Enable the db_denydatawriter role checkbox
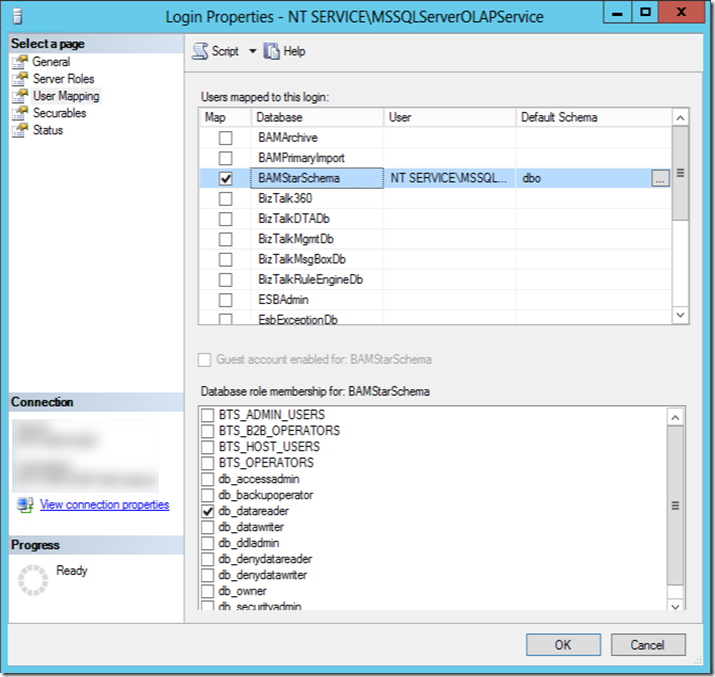Viewport: 715px width, 677px height. point(207,575)
